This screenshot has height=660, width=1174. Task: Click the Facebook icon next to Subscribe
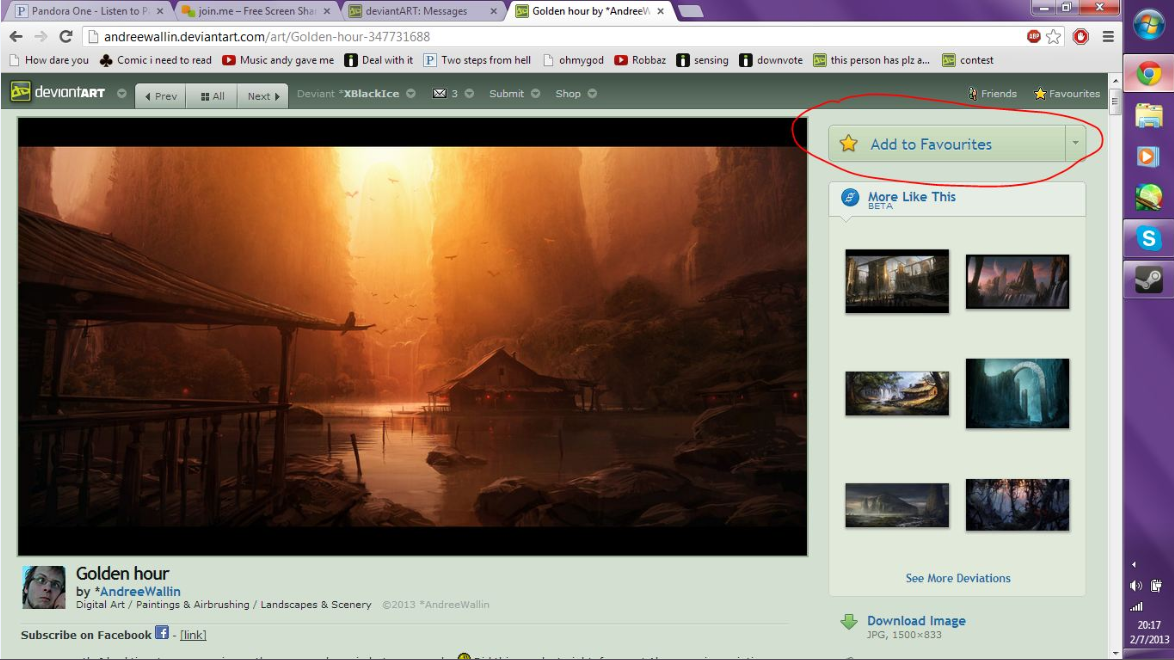[162, 632]
